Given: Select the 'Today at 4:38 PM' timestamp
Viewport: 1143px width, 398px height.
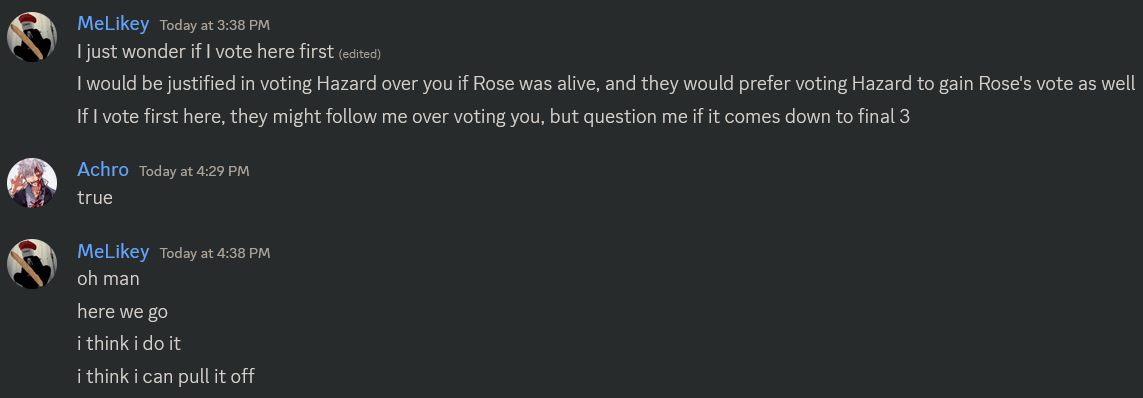Looking at the screenshot, I should point(215,253).
